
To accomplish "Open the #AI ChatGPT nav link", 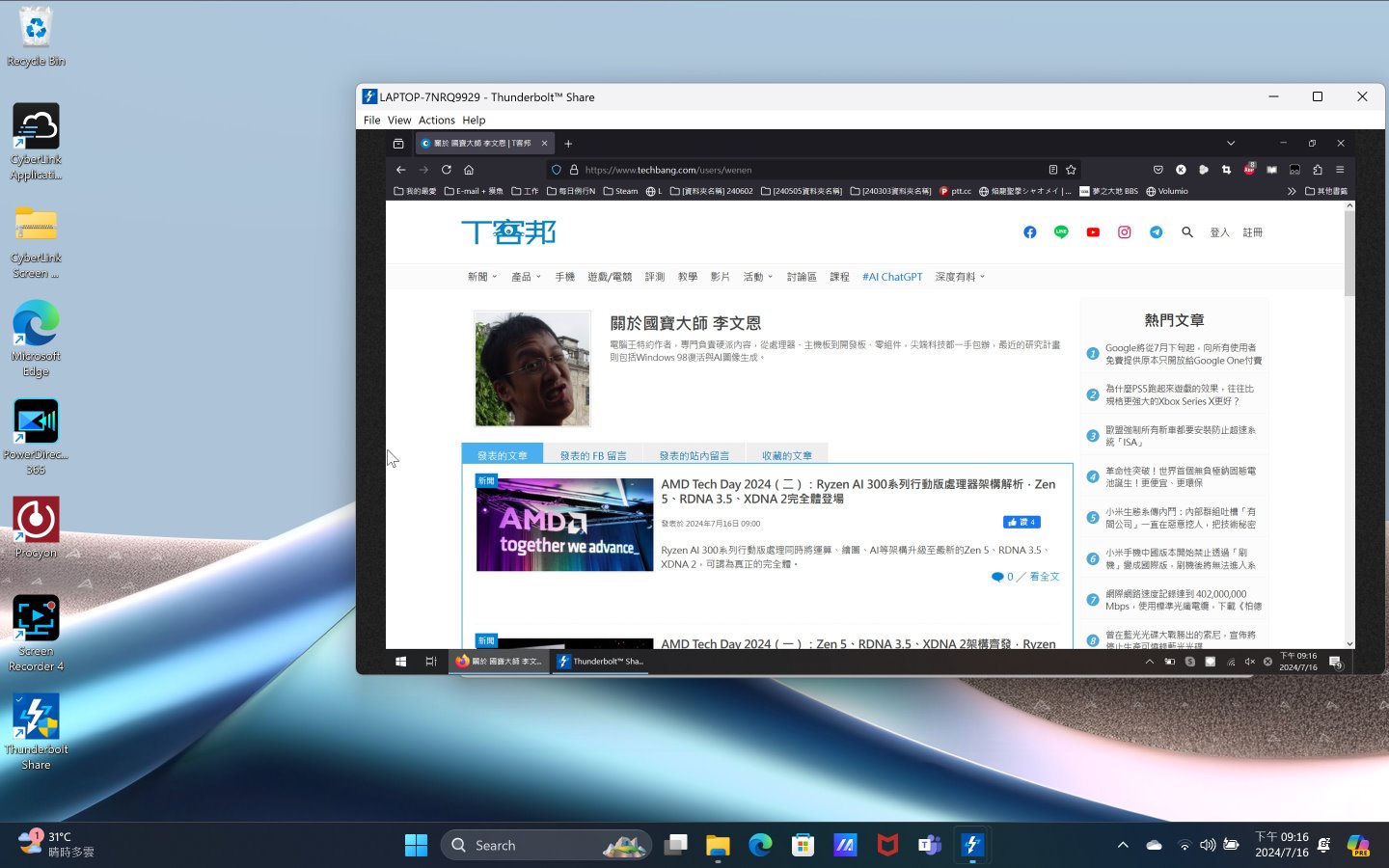I will pos(892,277).
